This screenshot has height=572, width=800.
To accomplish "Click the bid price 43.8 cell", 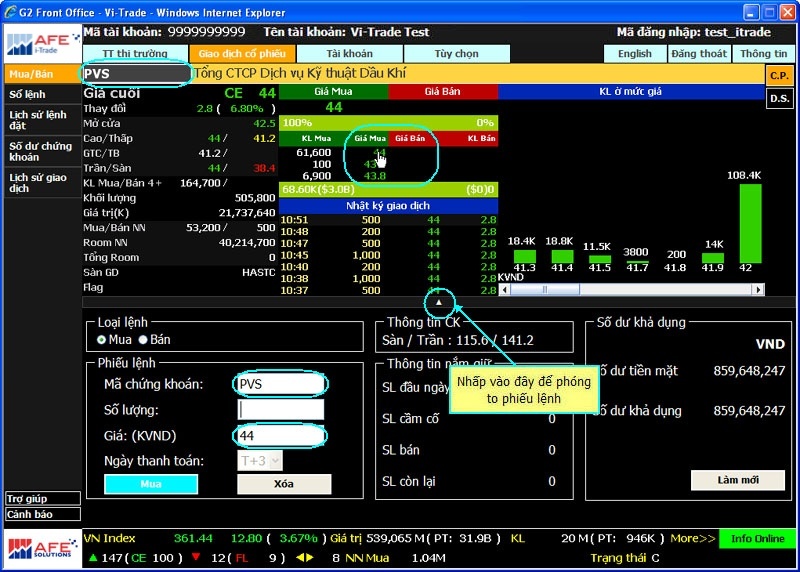I will pyautogui.click(x=375, y=176).
